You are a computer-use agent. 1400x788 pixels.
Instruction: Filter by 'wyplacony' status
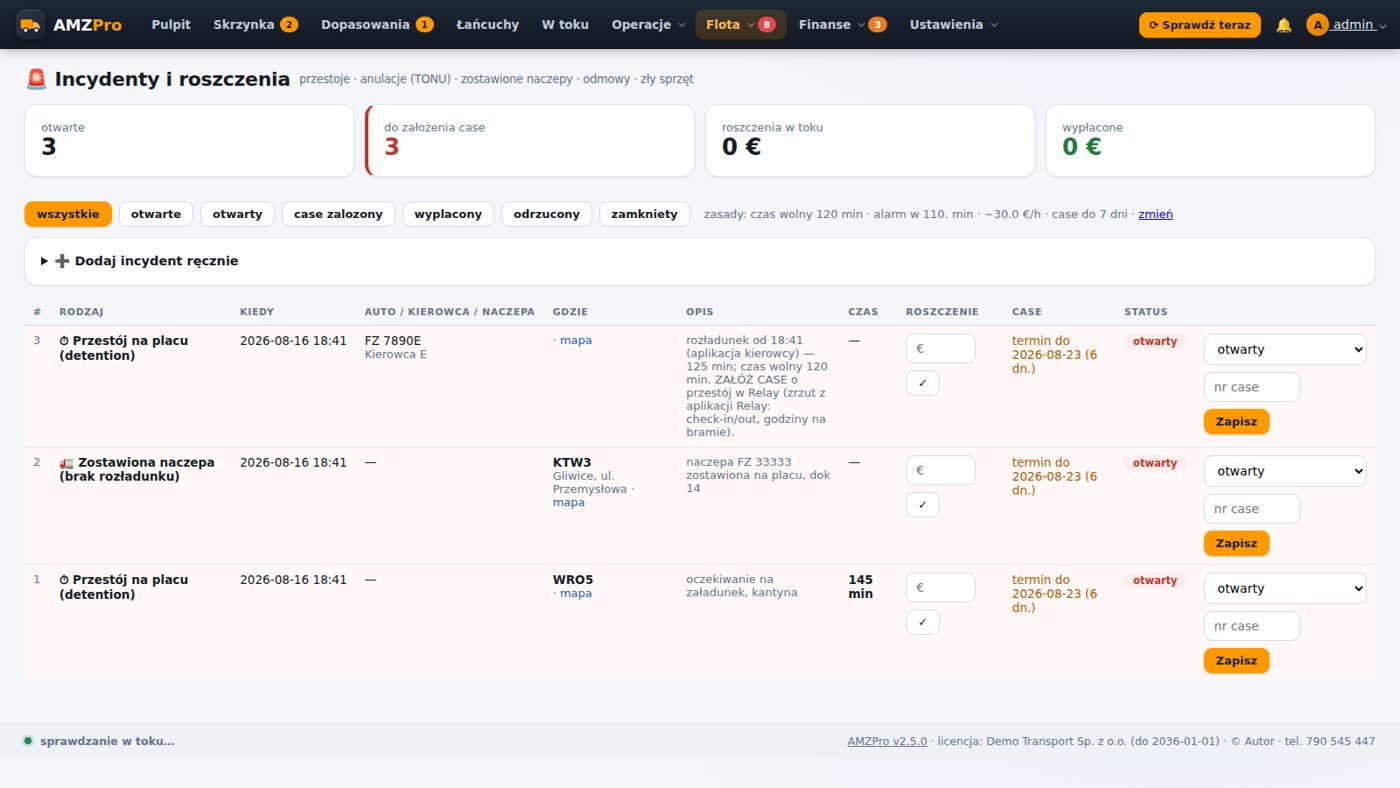448,214
